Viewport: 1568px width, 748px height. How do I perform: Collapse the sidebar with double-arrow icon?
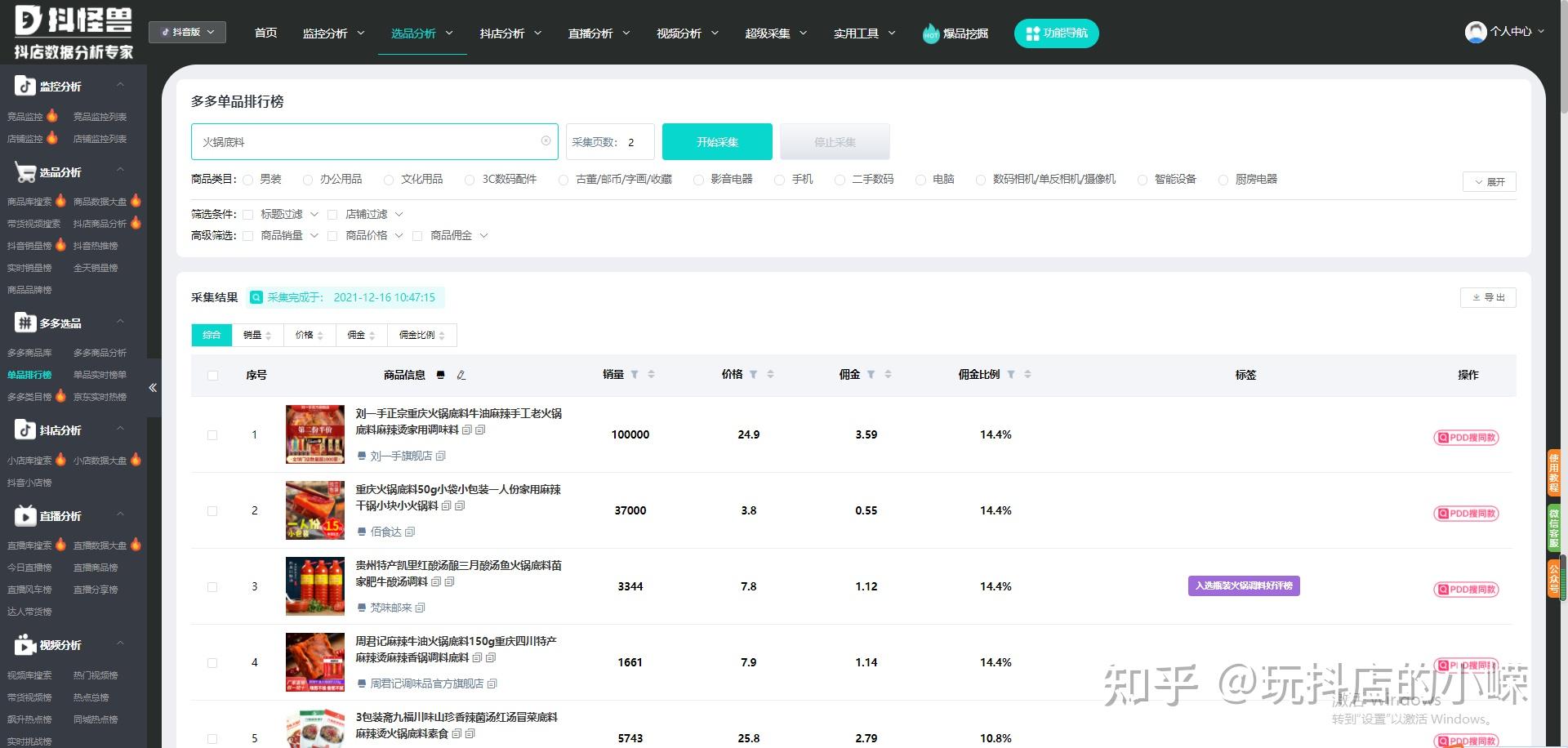pos(153,388)
